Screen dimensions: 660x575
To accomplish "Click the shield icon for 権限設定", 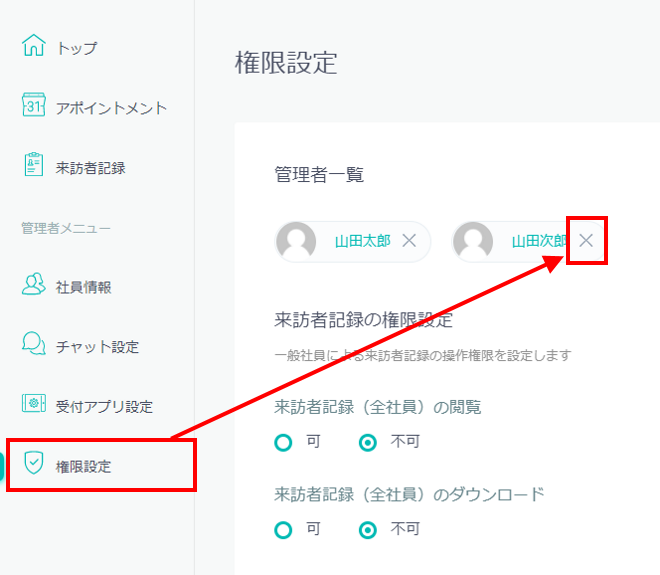I will pyautogui.click(x=34, y=465).
